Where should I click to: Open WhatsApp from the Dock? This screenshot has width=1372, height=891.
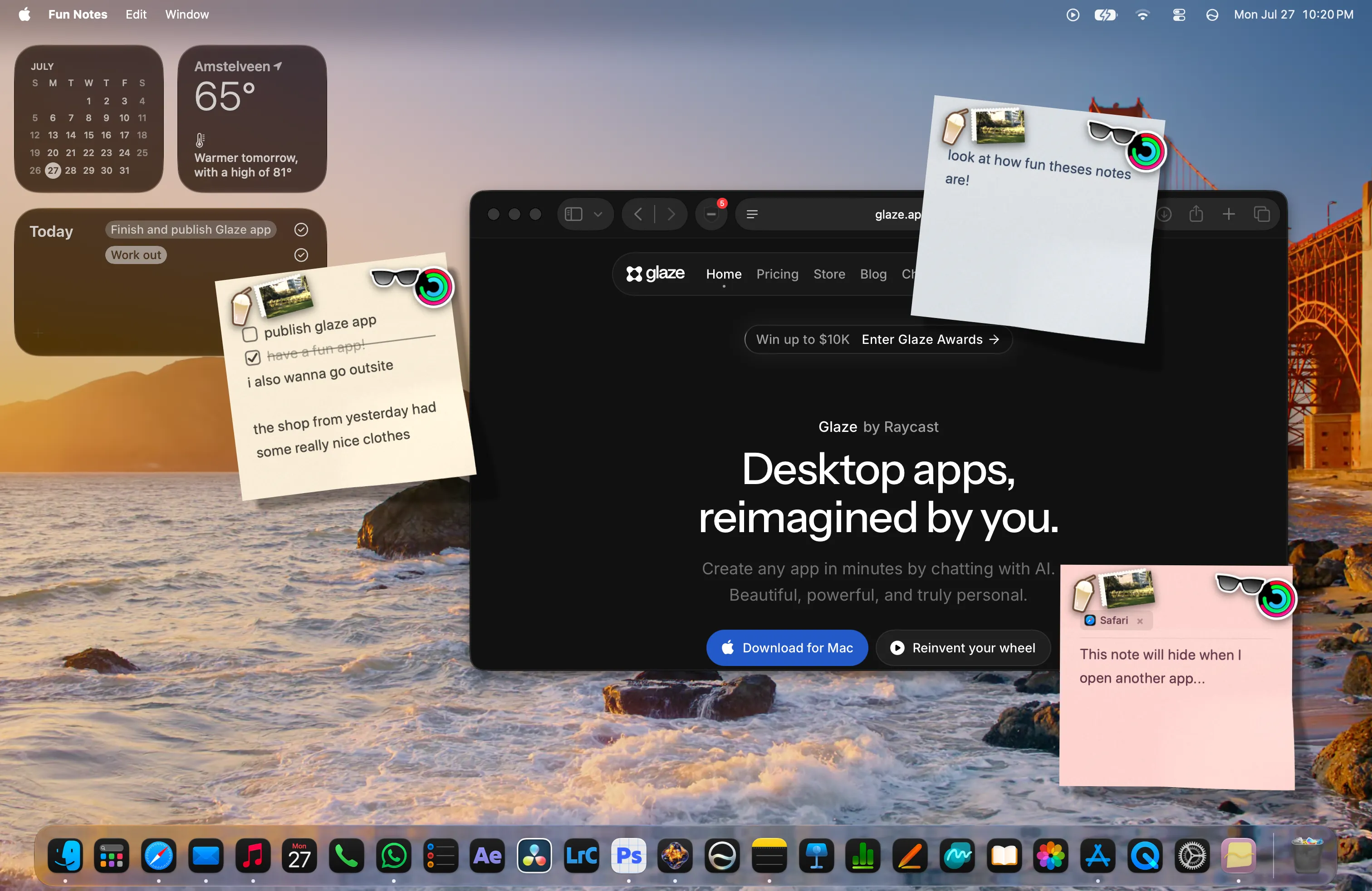[x=394, y=855]
